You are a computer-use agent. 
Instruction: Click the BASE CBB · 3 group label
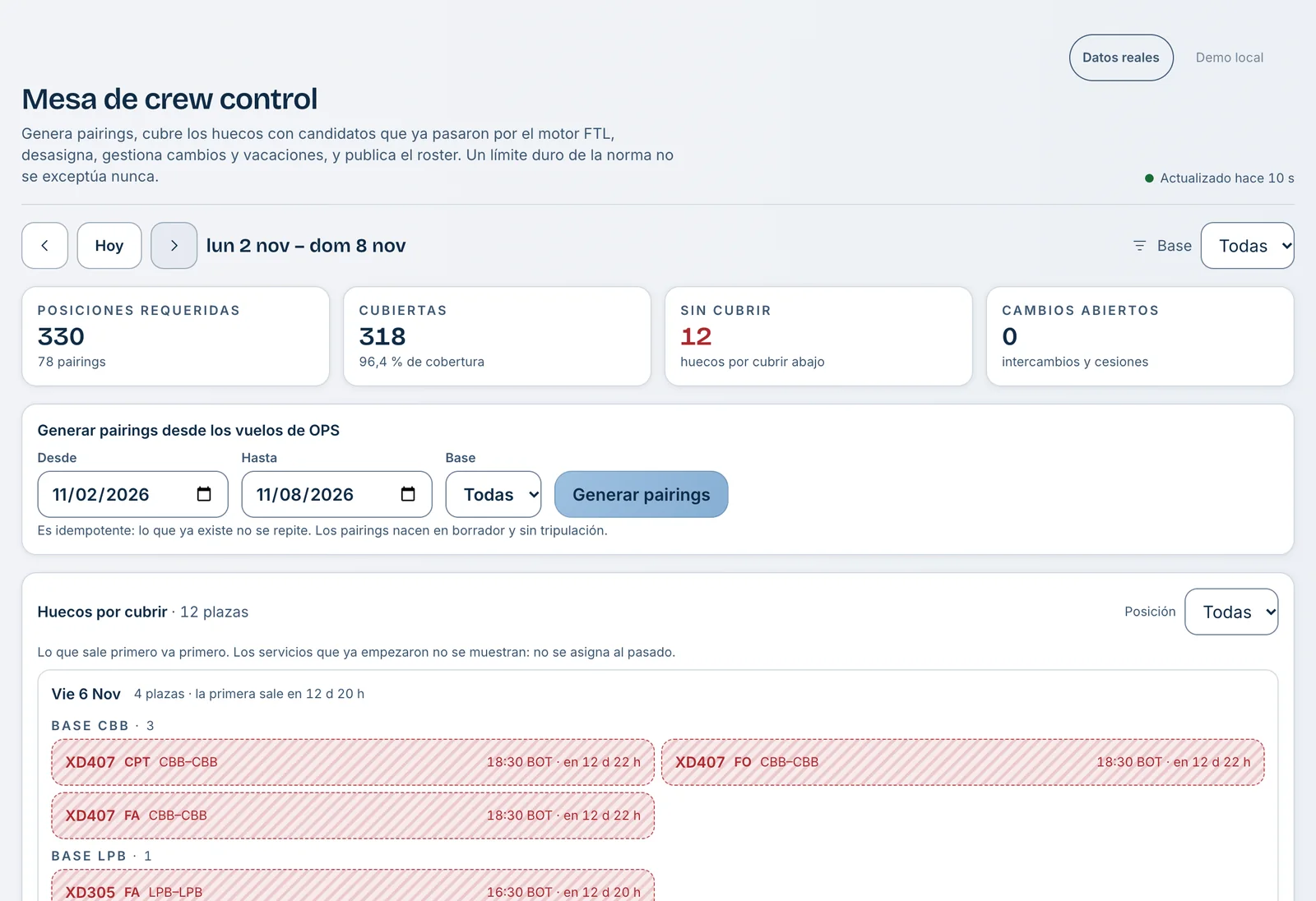point(103,726)
